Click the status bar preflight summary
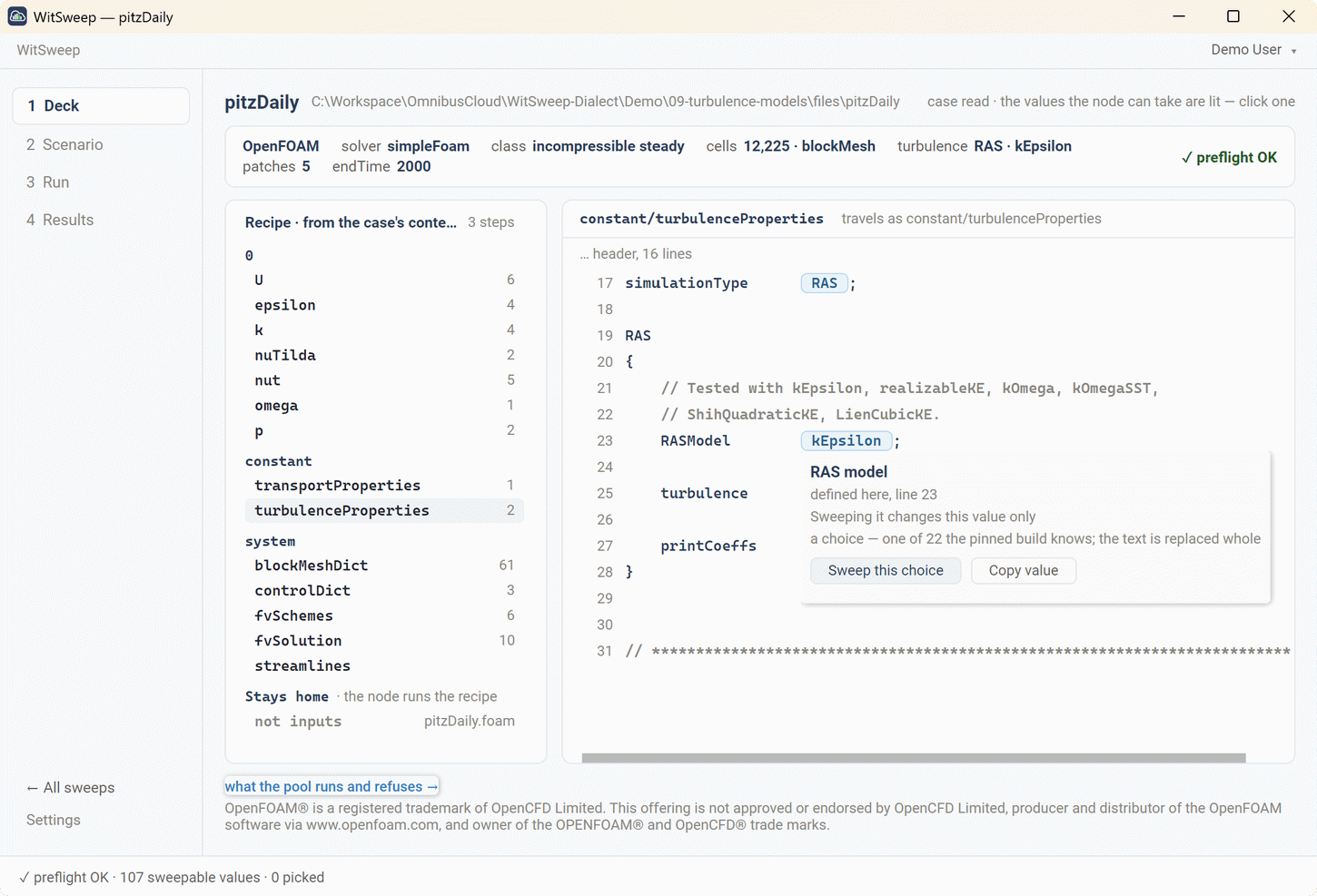Screen dimensions: 1317x896 (172, 877)
